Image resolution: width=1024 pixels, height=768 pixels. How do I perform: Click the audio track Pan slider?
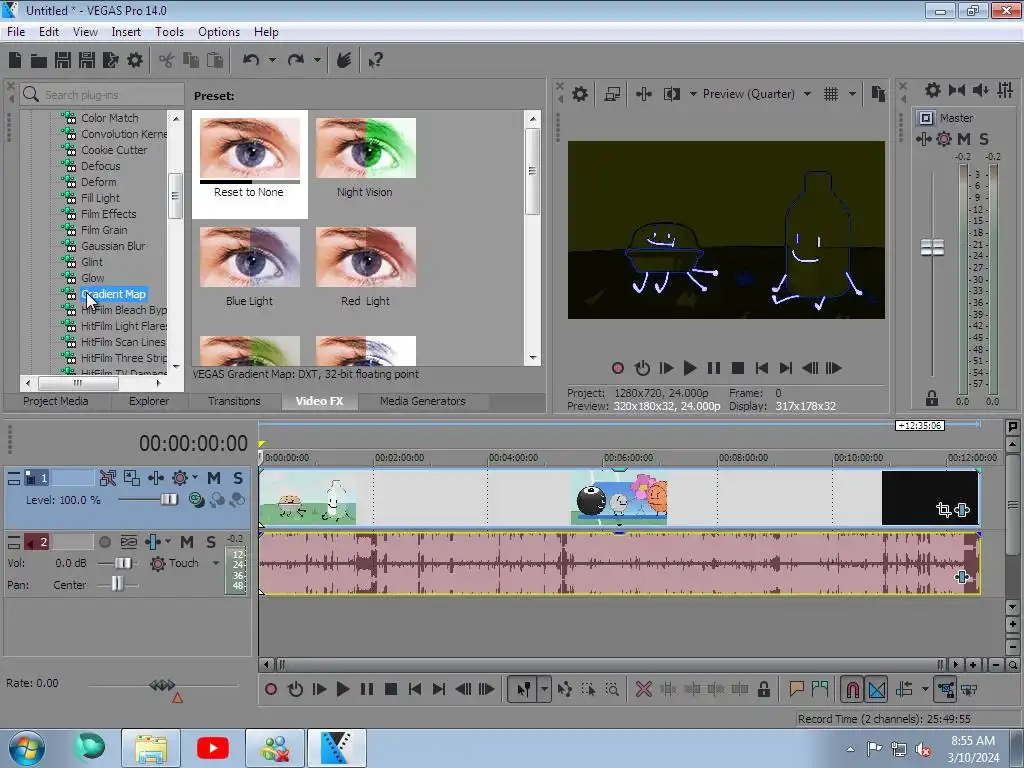(x=117, y=584)
